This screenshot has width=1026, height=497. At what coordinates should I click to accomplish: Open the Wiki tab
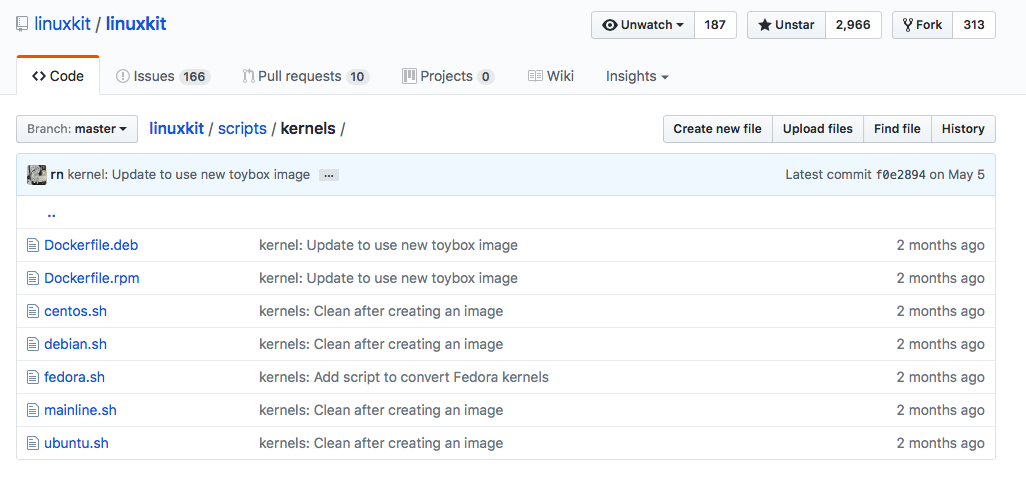(551, 77)
